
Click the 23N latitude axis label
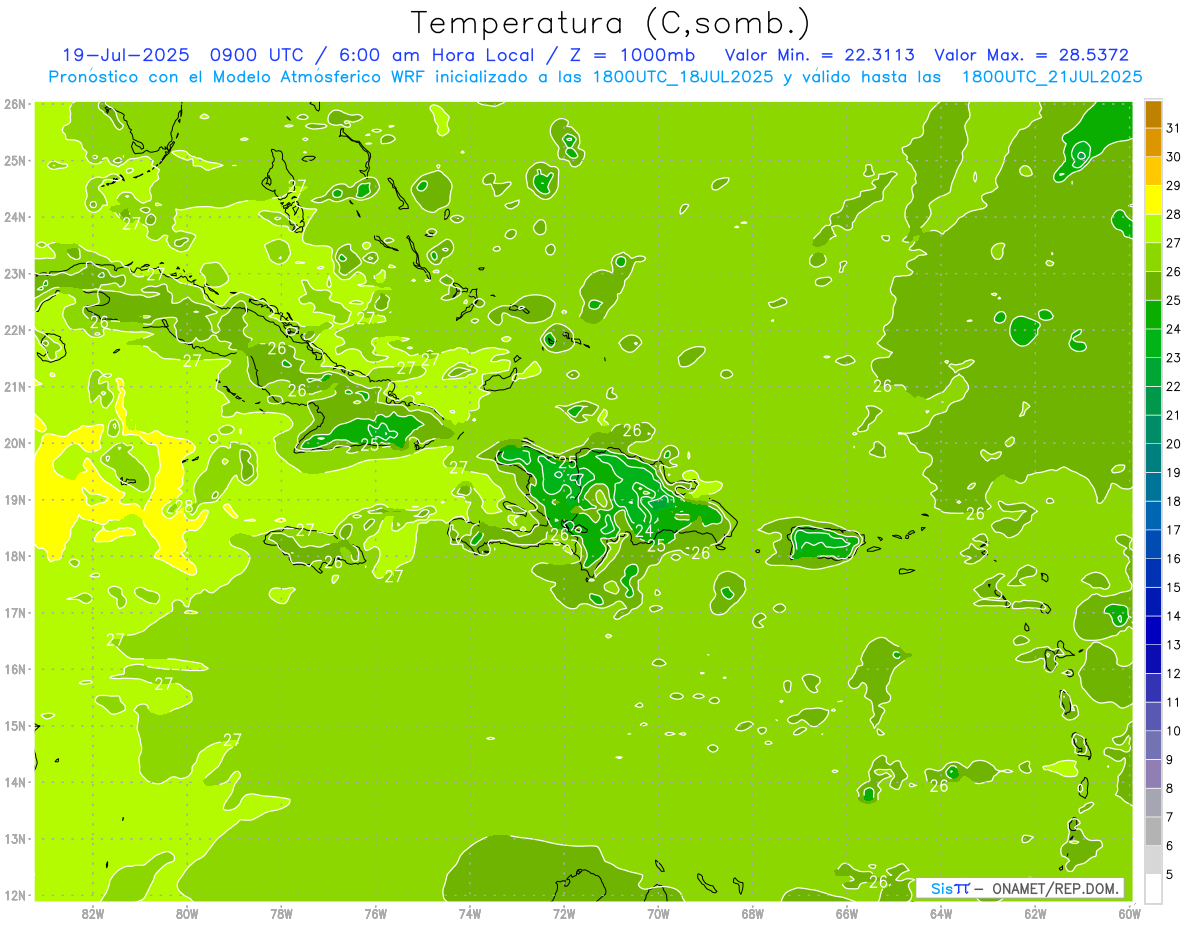14,274
